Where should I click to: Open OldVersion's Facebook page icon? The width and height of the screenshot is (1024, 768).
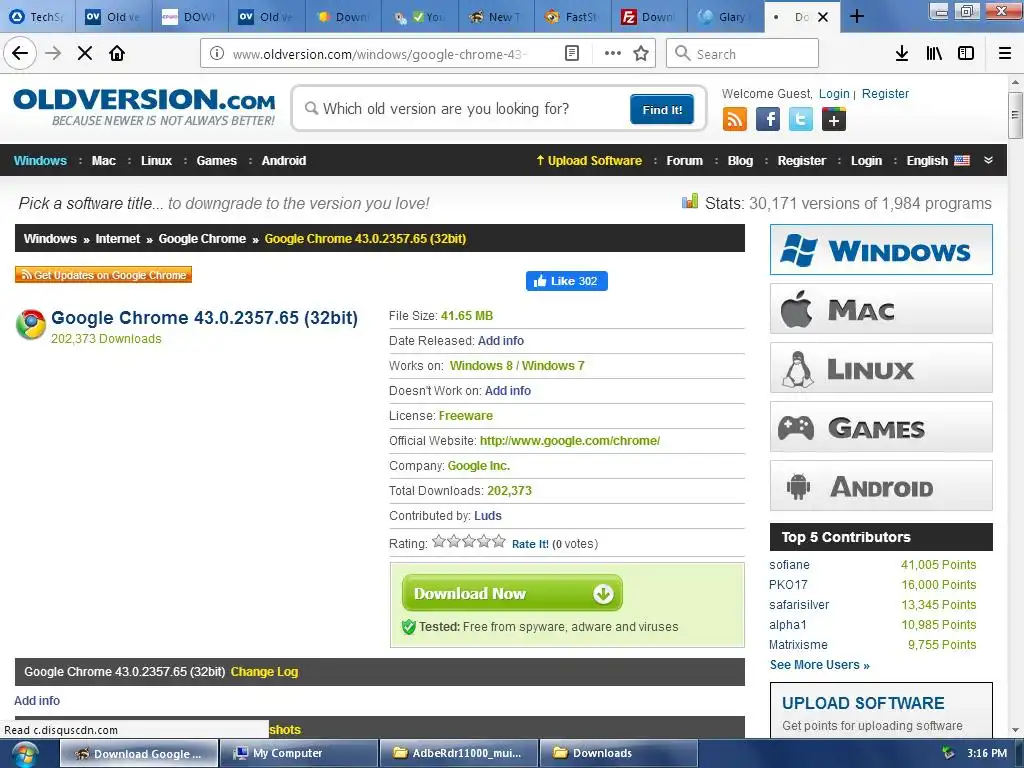[x=768, y=120]
